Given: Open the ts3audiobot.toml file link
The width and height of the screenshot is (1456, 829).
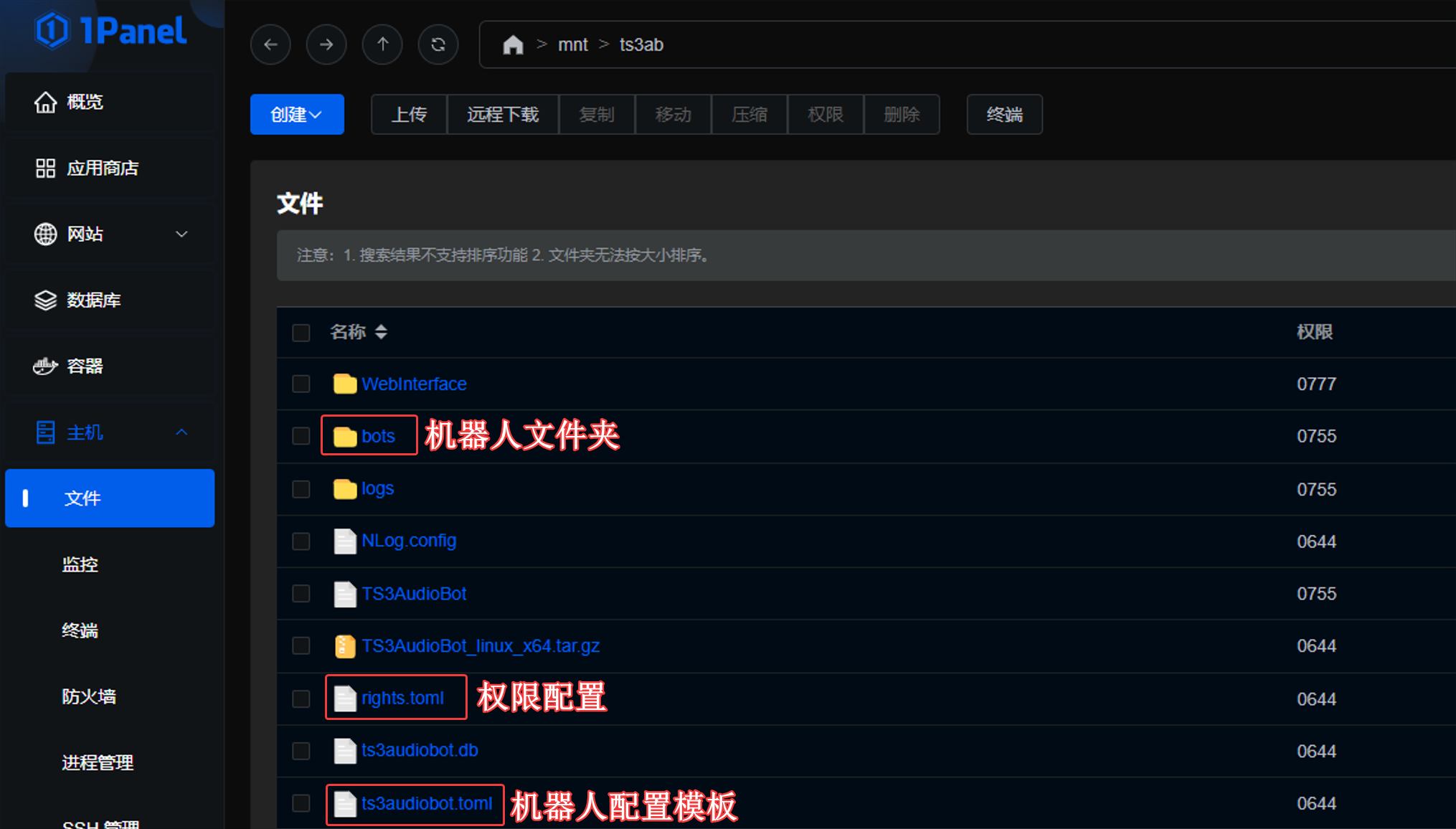Looking at the screenshot, I should coord(427,803).
